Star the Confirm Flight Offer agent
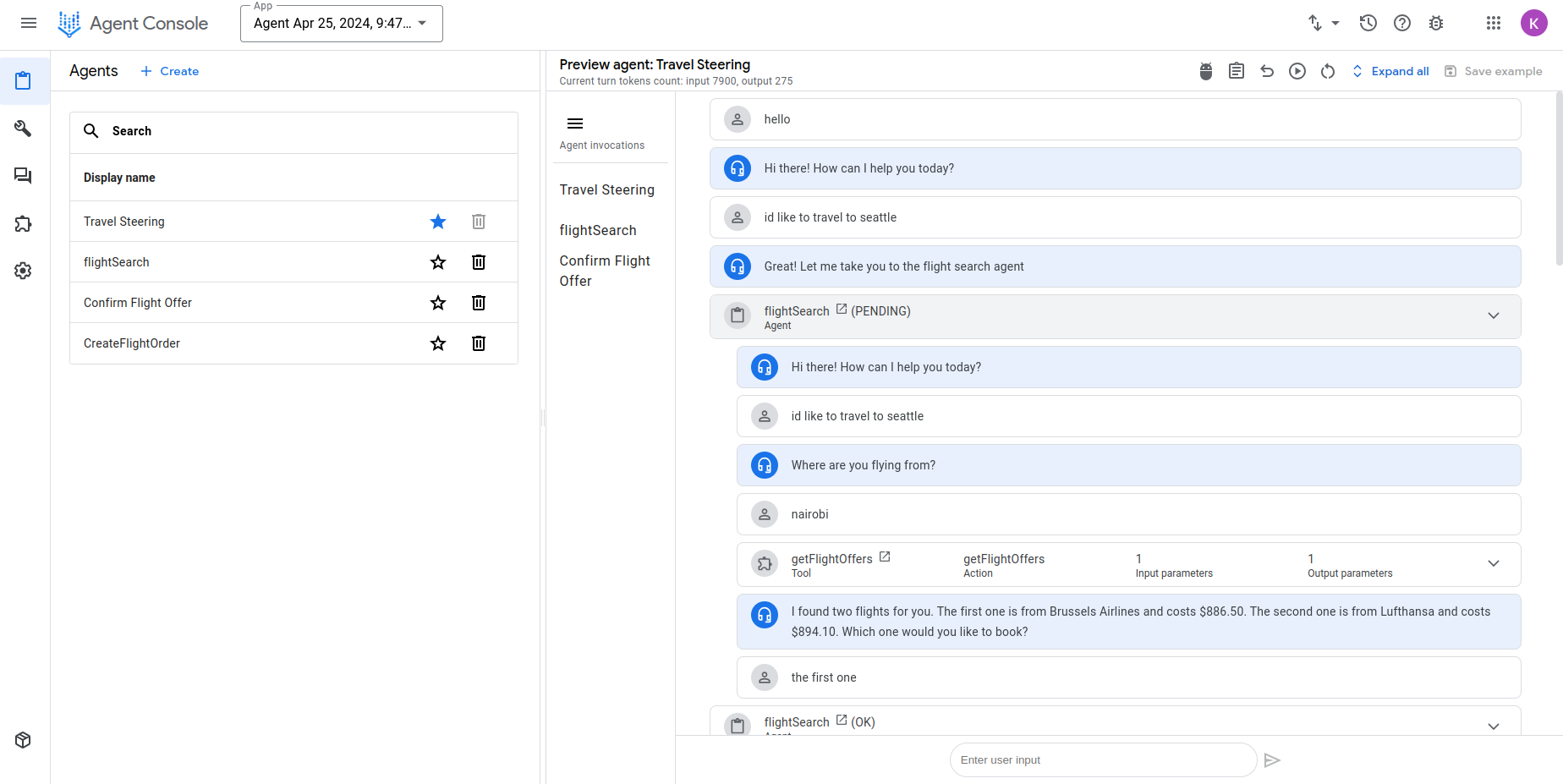 tap(438, 303)
